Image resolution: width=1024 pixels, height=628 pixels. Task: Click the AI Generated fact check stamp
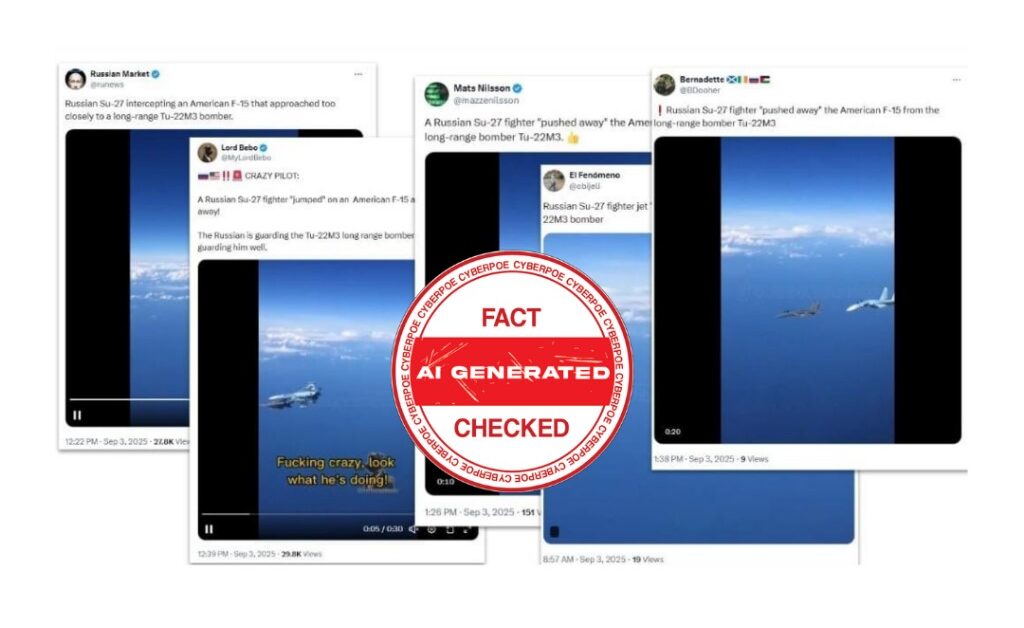click(512, 371)
